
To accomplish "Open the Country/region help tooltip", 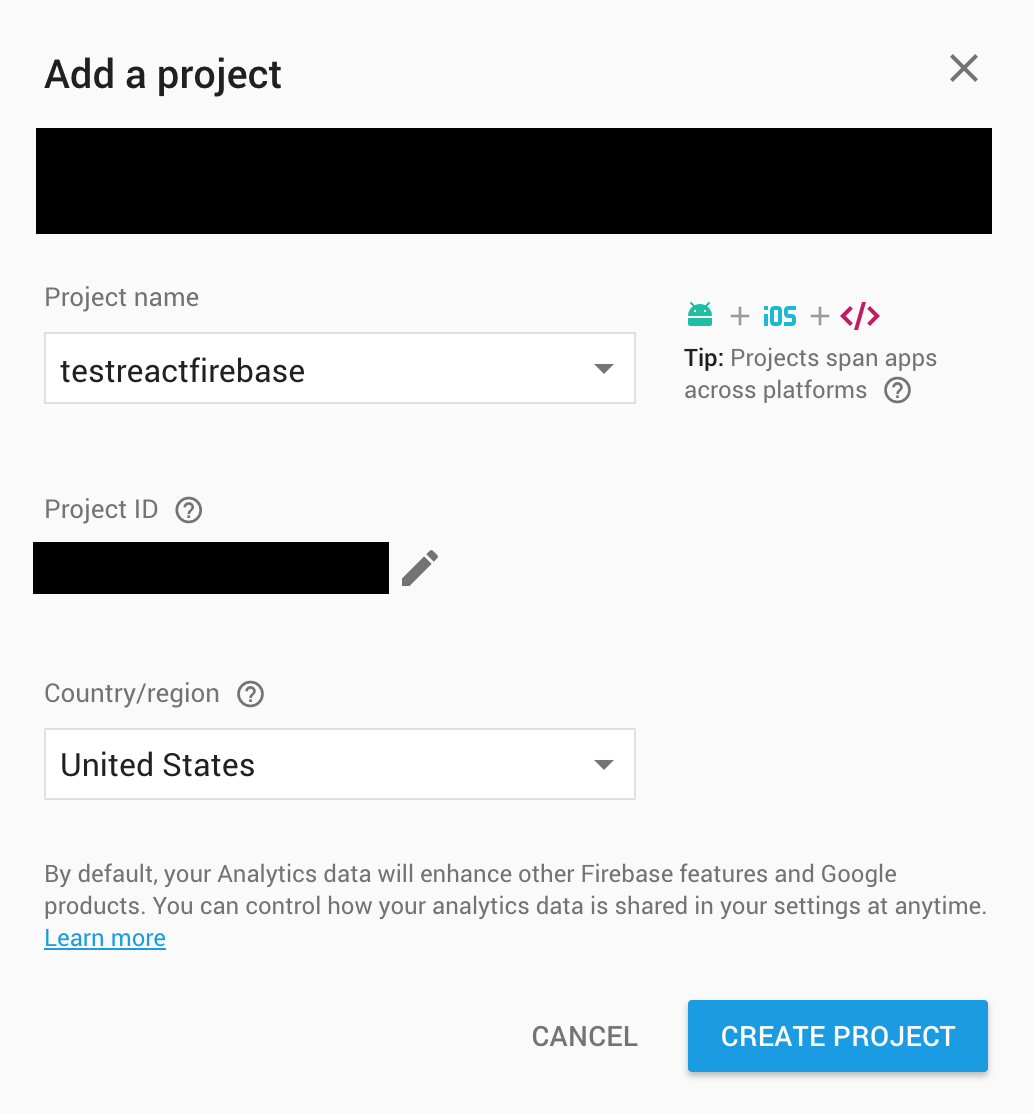I will click(250, 694).
